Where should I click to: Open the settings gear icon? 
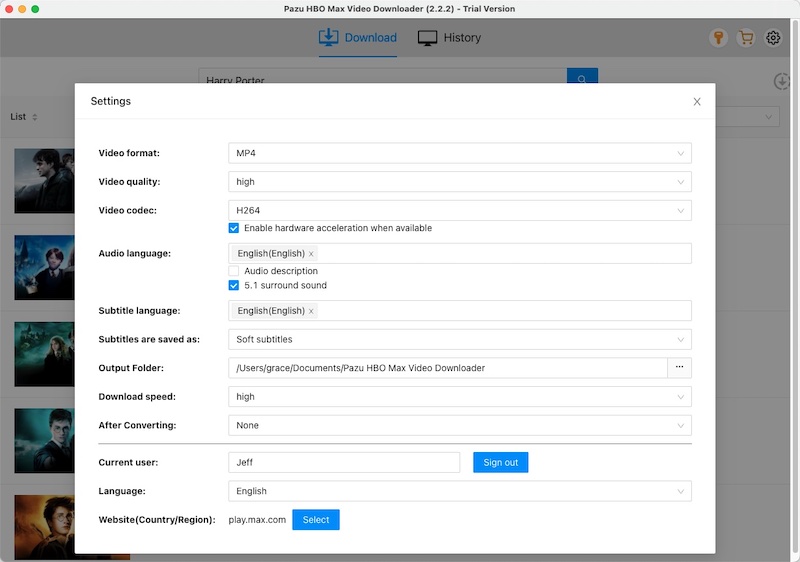[x=773, y=38]
